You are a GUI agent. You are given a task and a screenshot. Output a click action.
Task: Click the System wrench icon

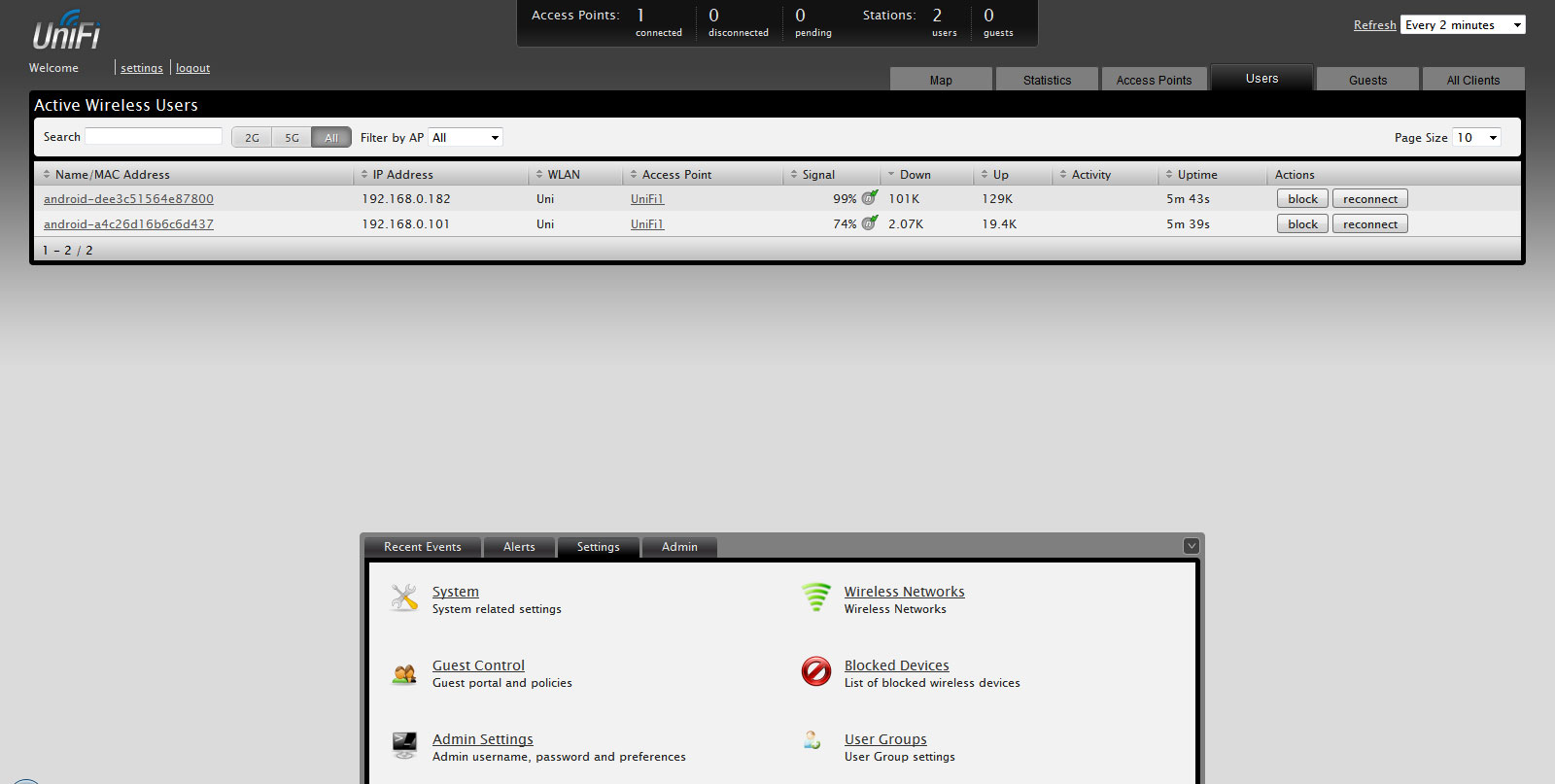(404, 597)
